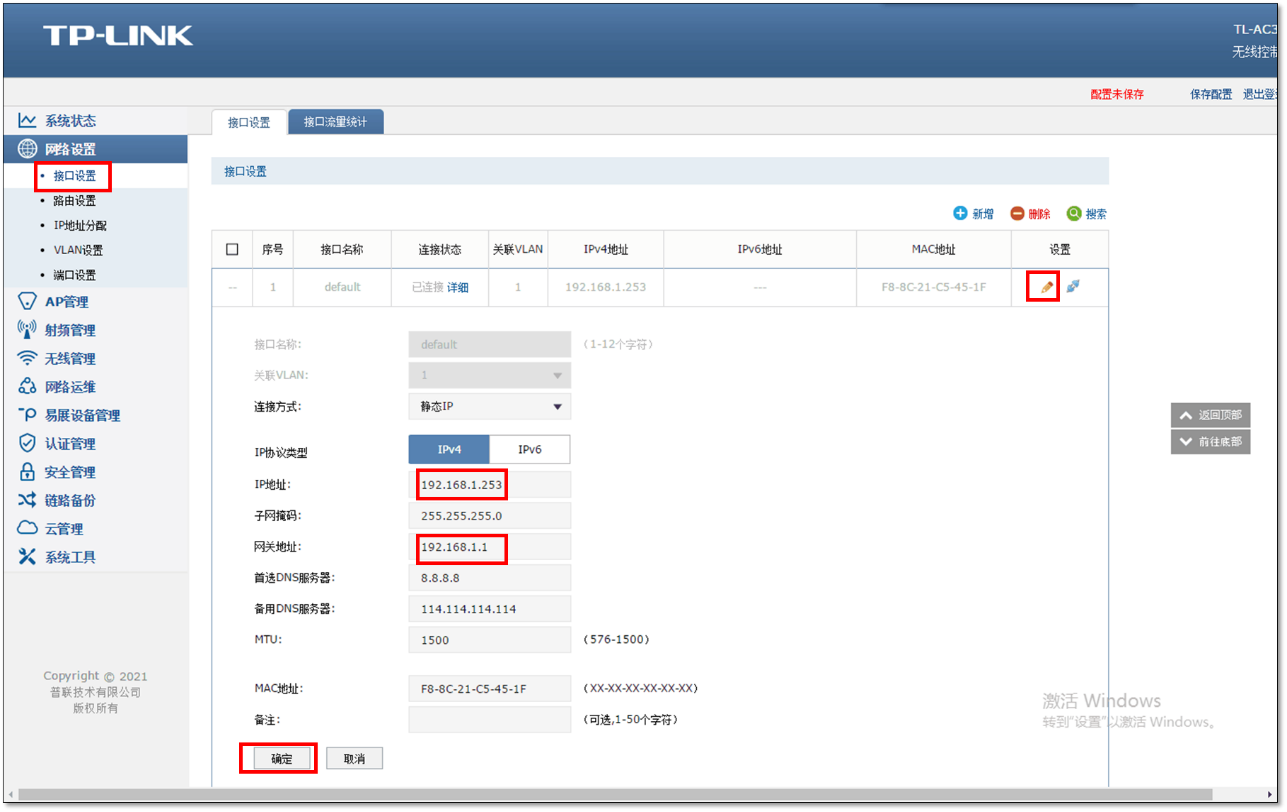Click the blue plus 新增 icon
The image size is (1287, 812).
(959, 212)
